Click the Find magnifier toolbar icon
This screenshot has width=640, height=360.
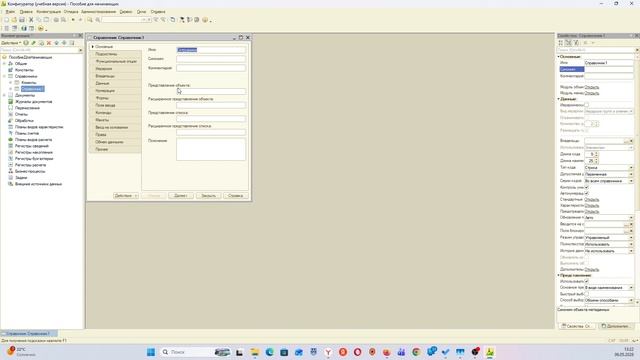point(90,20)
